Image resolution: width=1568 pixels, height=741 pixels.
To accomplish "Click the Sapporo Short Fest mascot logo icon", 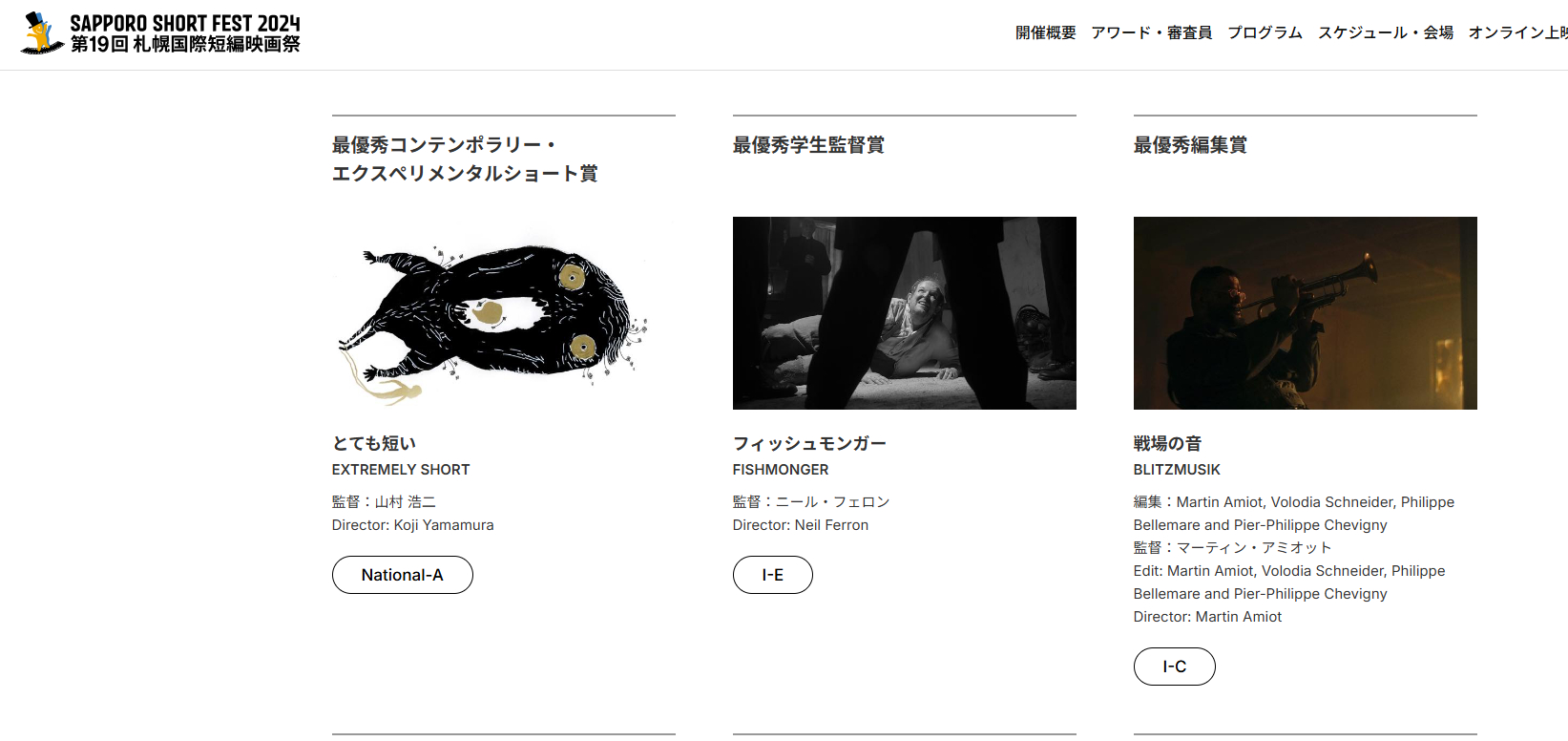I will click(41, 33).
